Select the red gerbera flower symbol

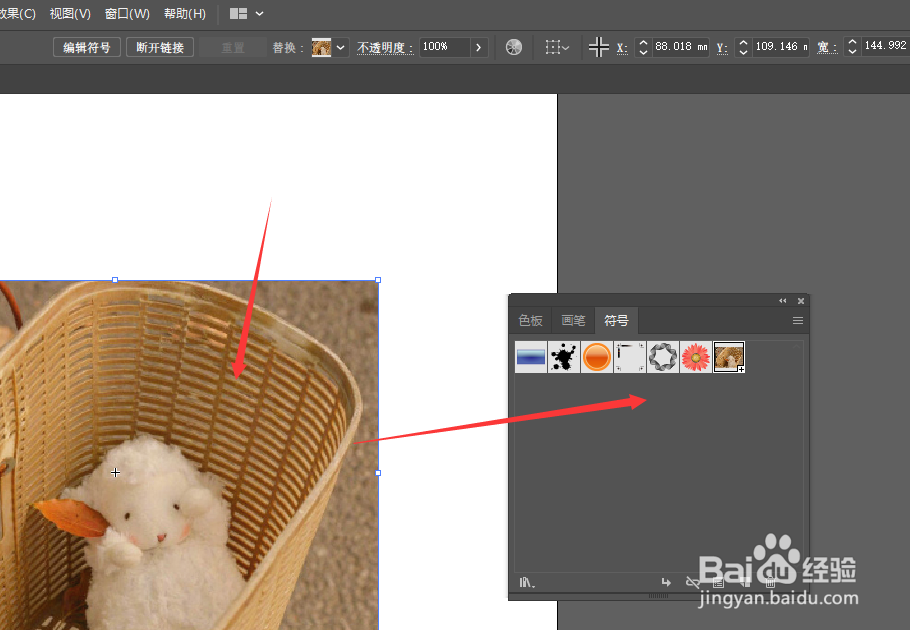pyautogui.click(x=696, y=357)
